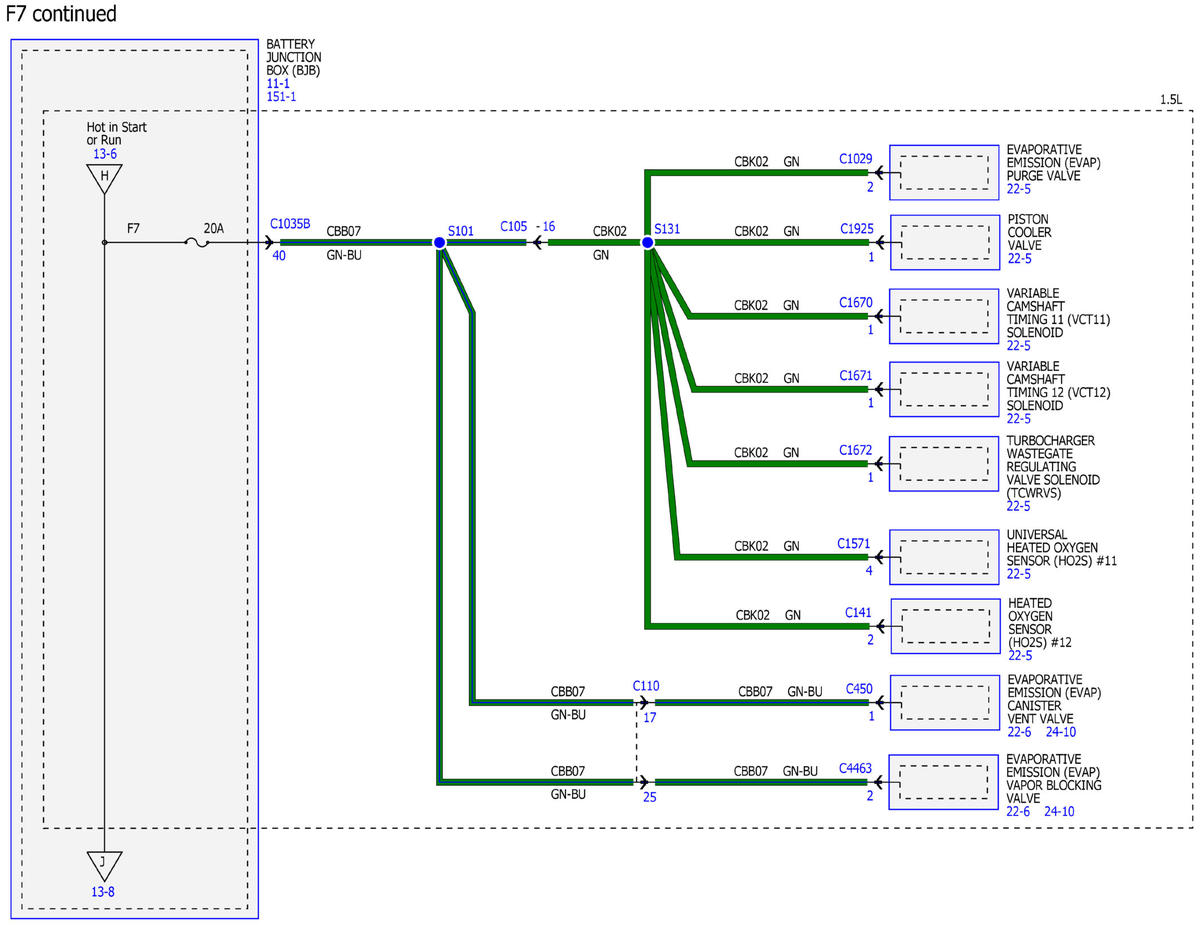
Task: Click the HO2S #12 sensor component box
Action: pyautogui.click(x=943, y=627)
